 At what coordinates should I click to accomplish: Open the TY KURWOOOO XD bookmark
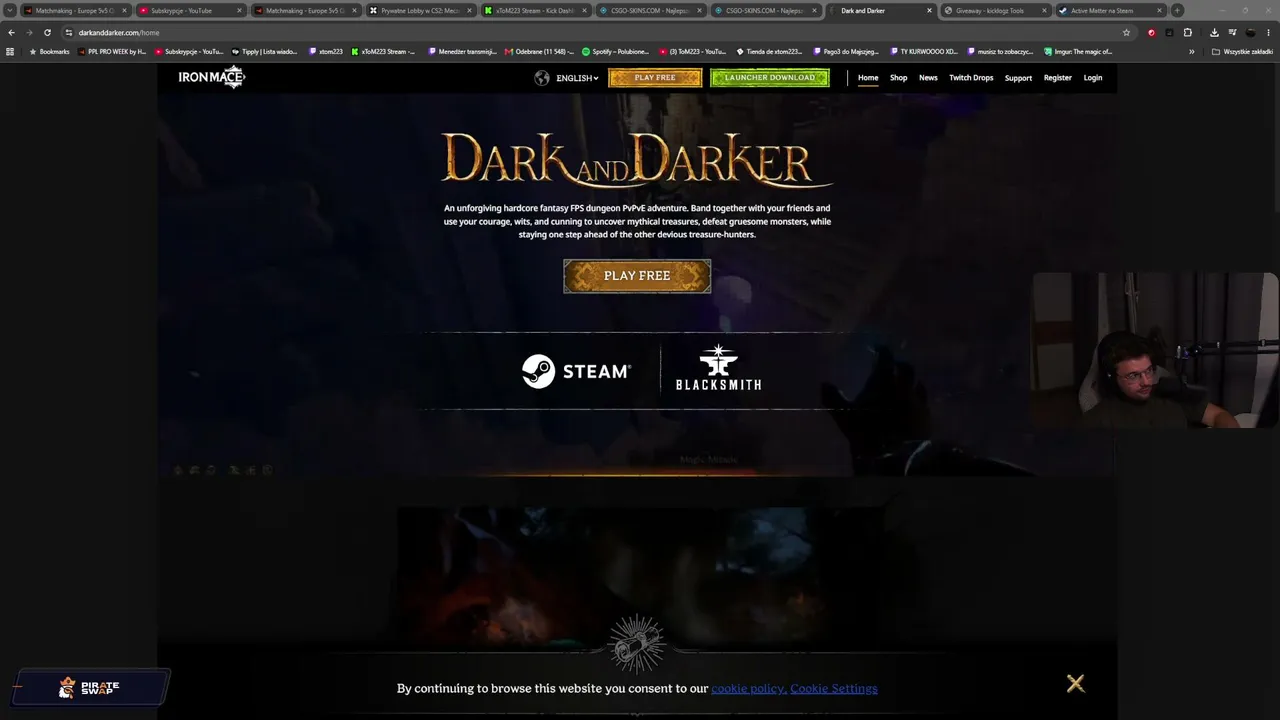pos(923,52)
